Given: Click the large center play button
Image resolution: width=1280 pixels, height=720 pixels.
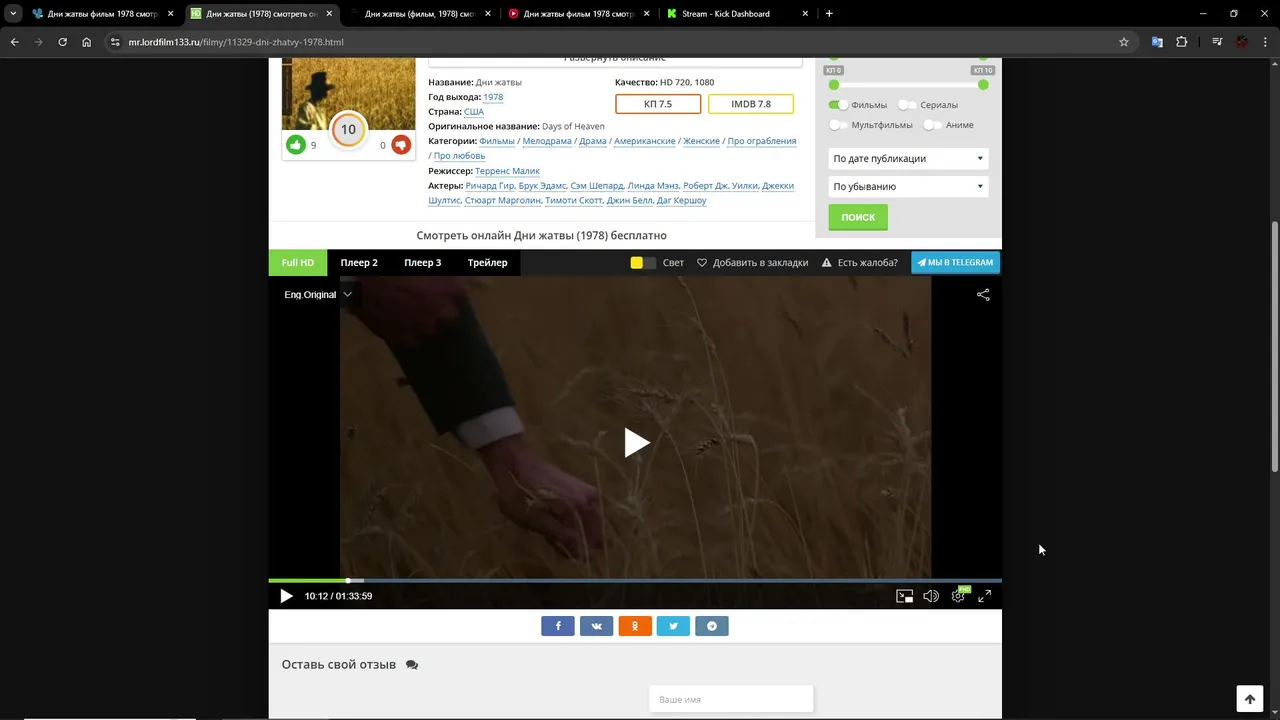Looking at the screenshot, I should [x=636, y=443].
